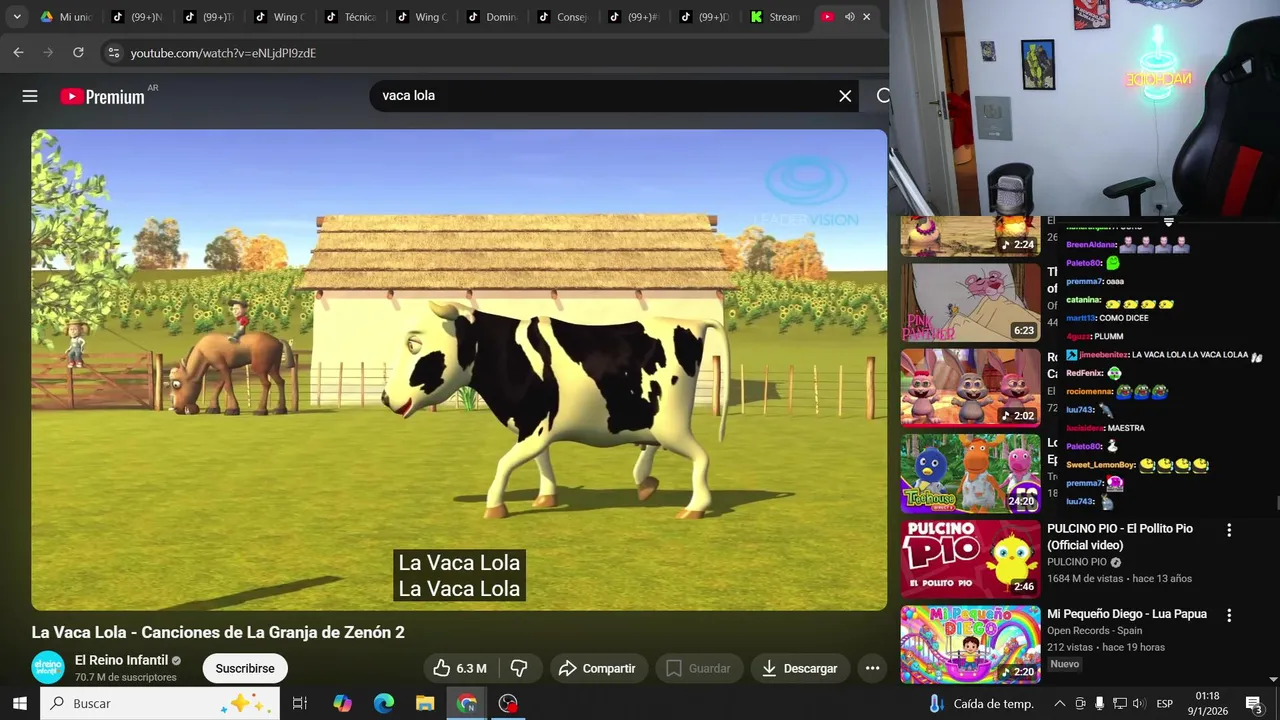Image resolution: width=1280 pixels, height=720 pixels.
Task: Reload the YouTube page
Action: pyautogui.click(x=78, y=53)
